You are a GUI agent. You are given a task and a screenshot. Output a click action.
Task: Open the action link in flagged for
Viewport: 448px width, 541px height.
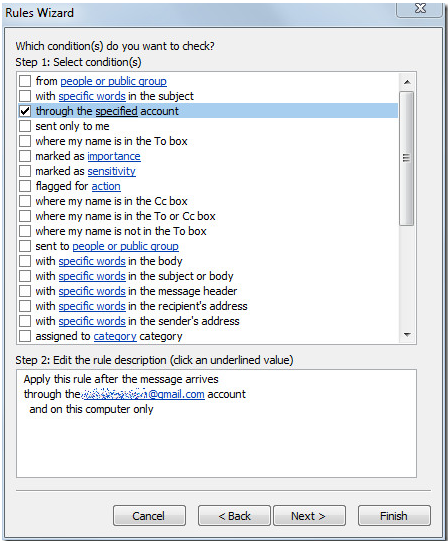point(106,186)
